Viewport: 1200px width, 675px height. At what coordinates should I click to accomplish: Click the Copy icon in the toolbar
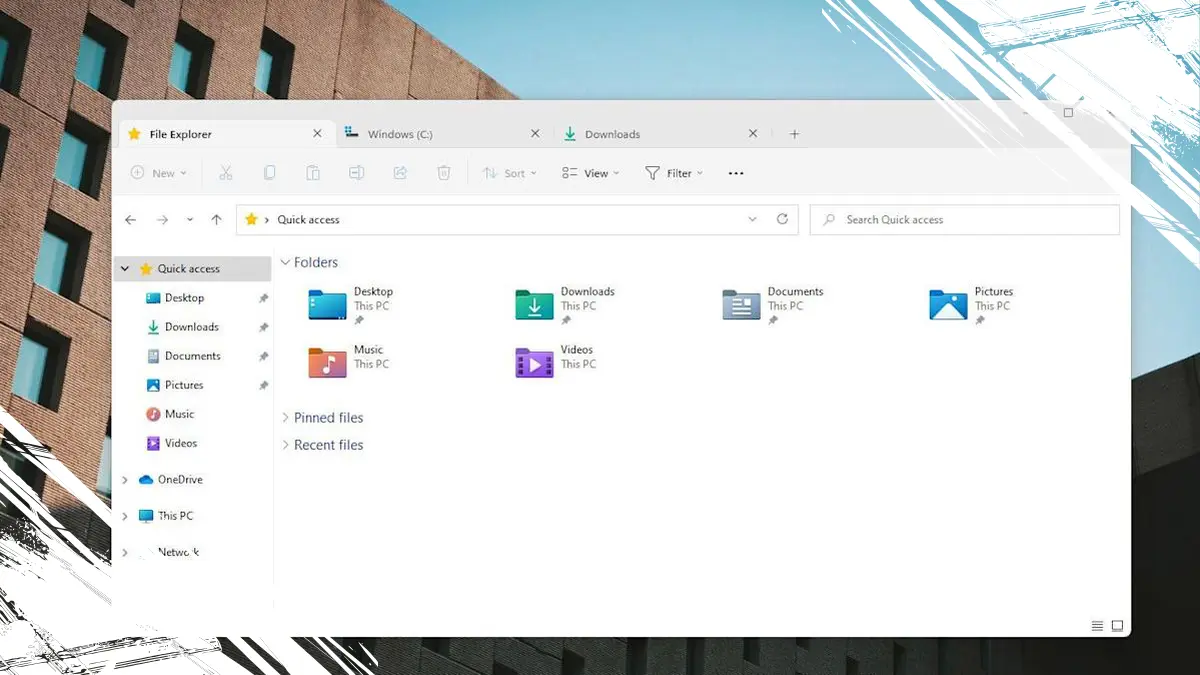click(269, 172)
